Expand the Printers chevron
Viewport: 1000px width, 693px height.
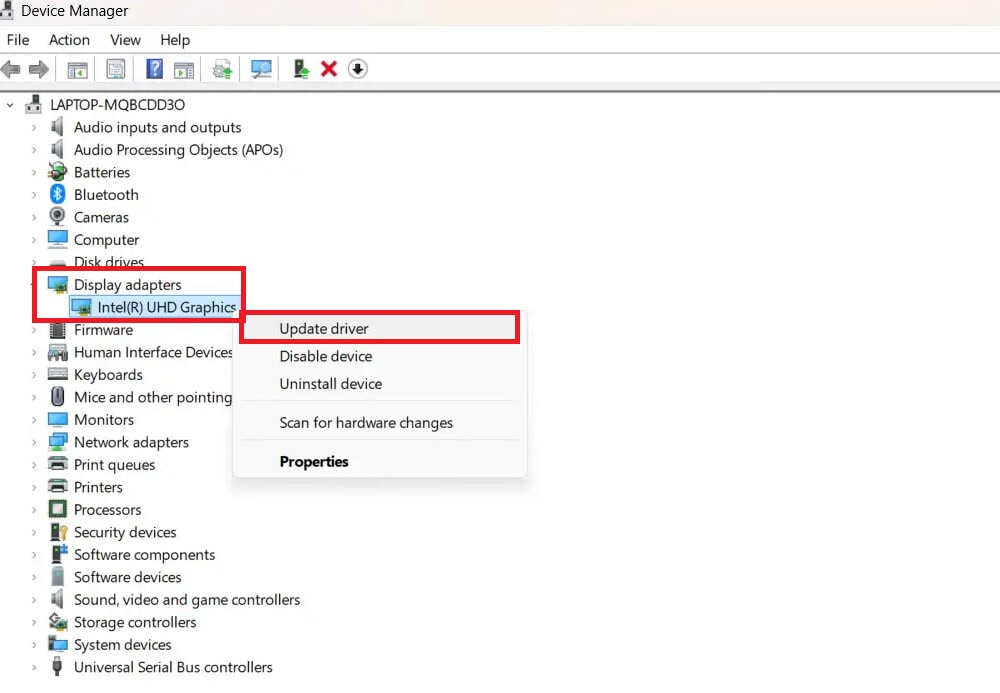pos(34,487)
